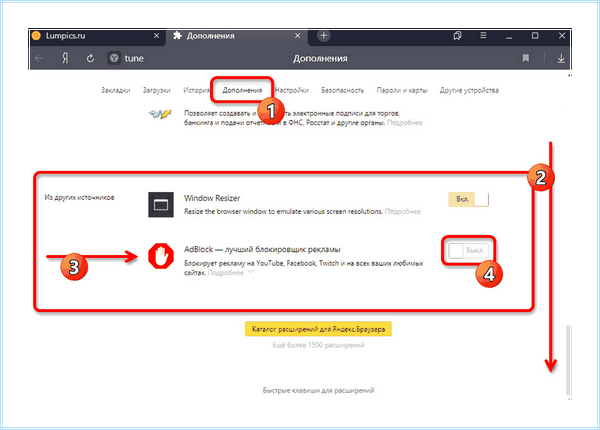Open the Загрузки section
Screen dimensions: 600x430
point(157,90)
